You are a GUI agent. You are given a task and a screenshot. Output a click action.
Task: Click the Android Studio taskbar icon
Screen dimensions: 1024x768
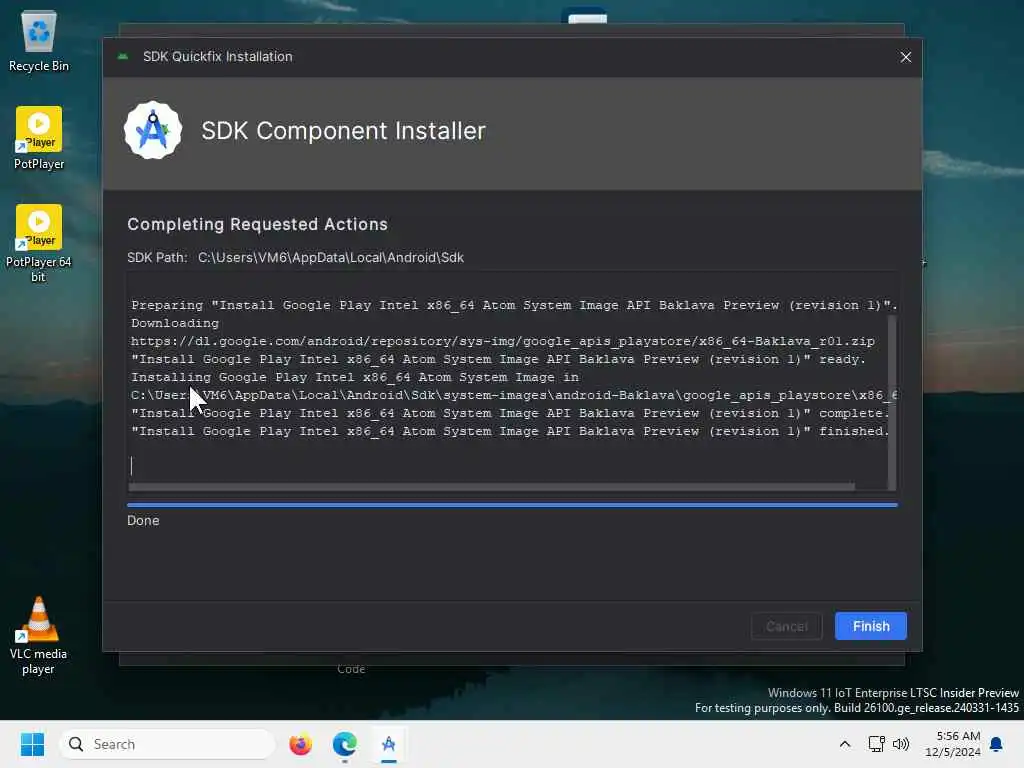[x=389, y=744]
